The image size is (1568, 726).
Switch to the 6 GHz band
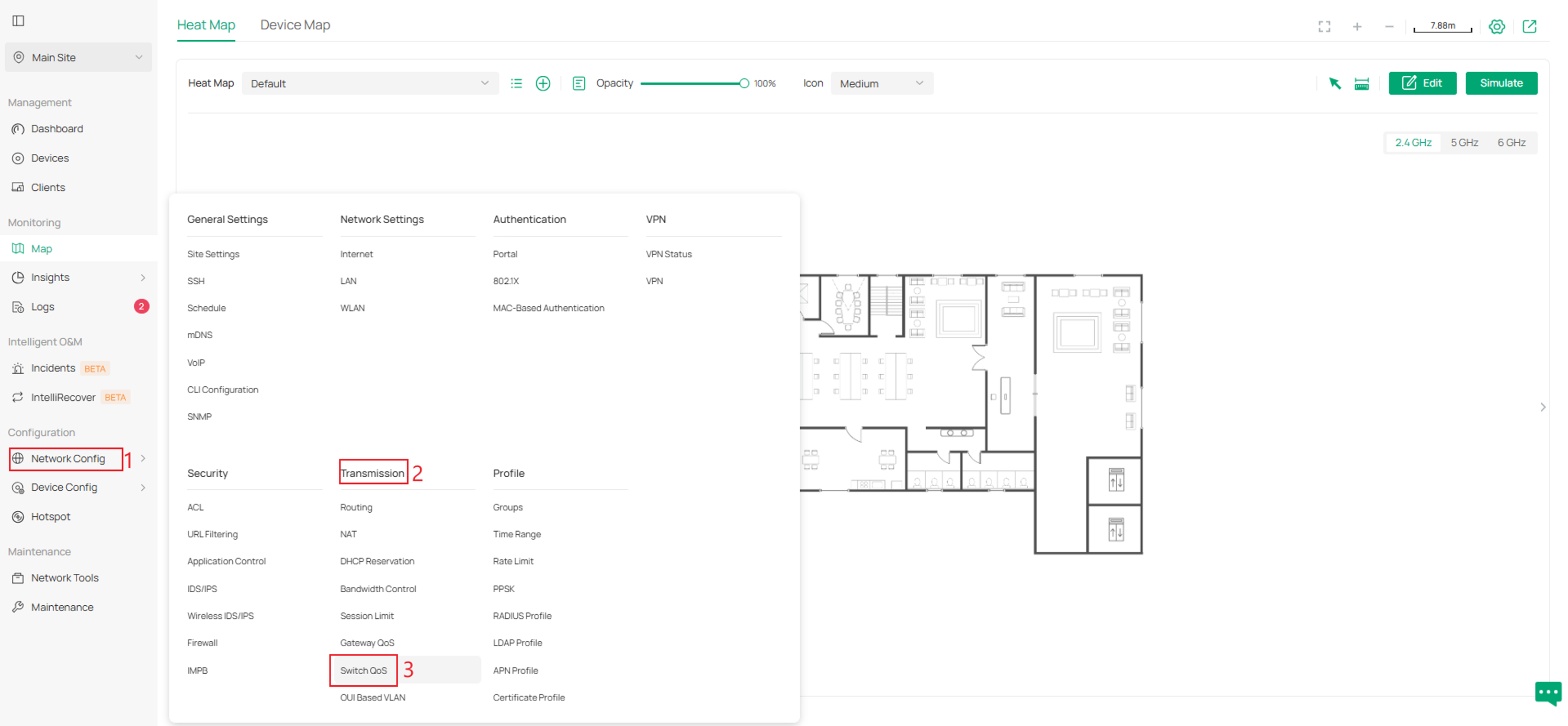click(1512, 142)
